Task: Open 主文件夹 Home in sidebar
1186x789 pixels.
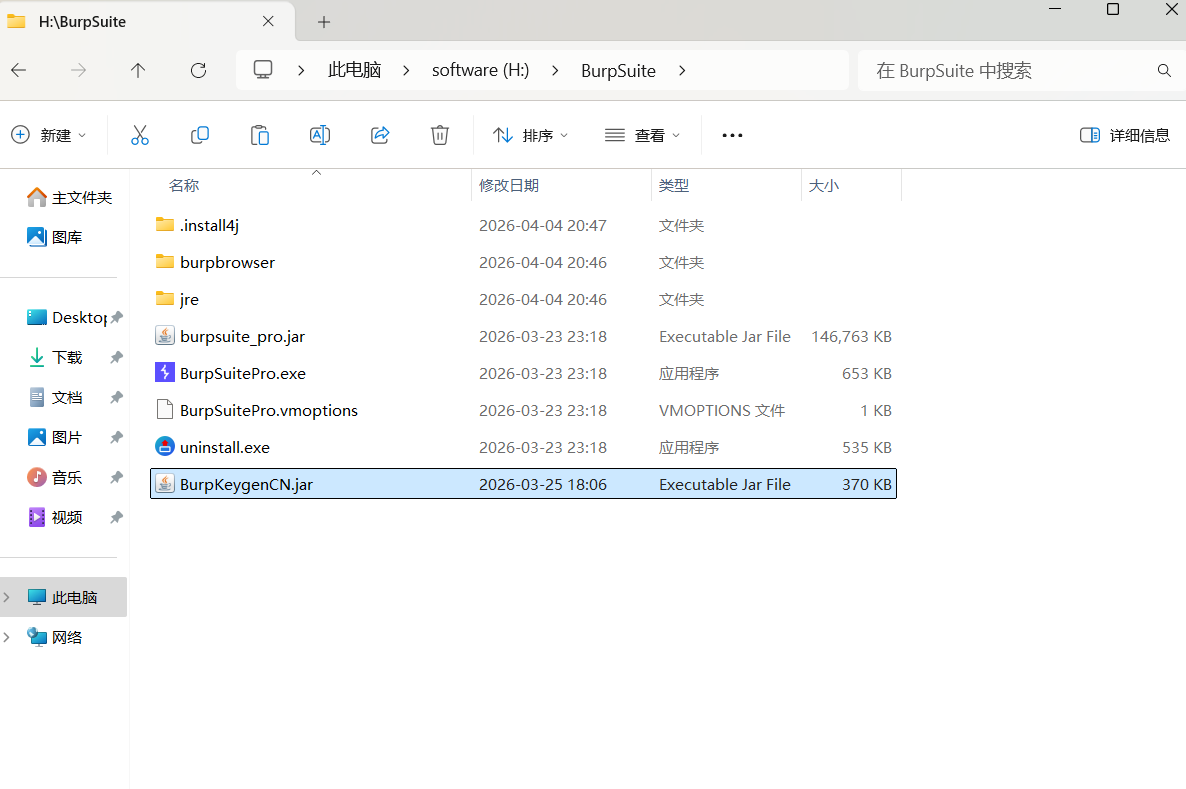Action: tap(70, 197)
